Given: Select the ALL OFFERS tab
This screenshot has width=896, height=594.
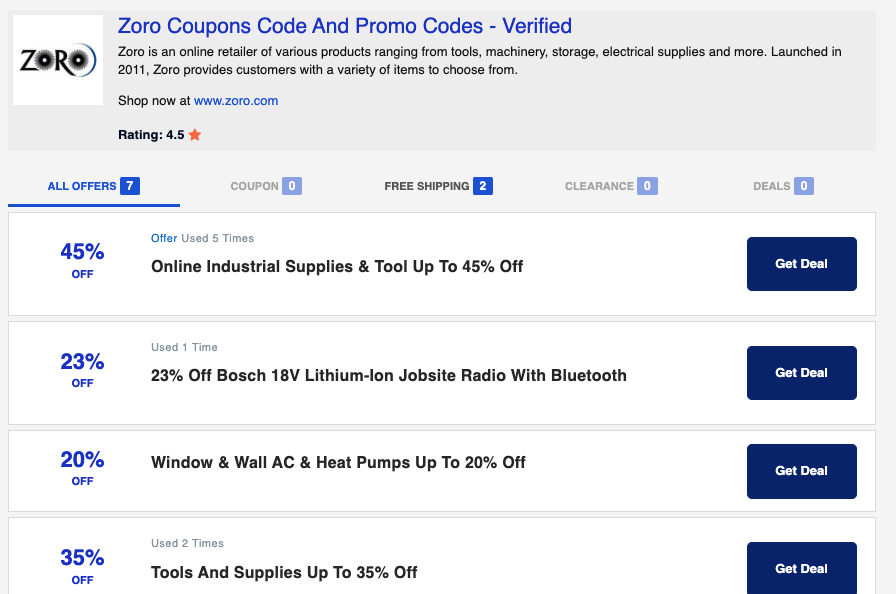Looking at the screenshot, I should pyautogui.click(x=80, y=186).
